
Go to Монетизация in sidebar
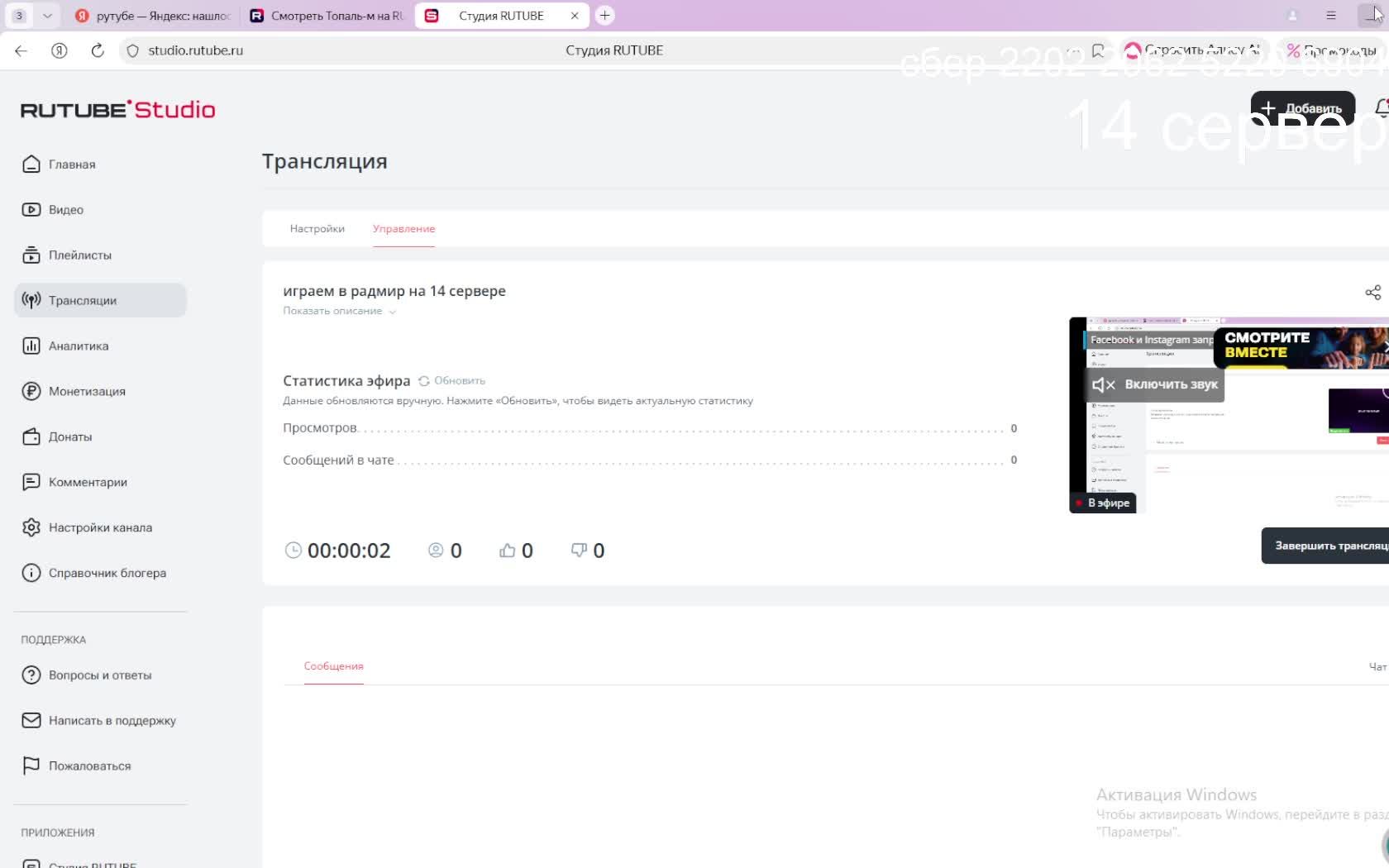click(86, 391)
